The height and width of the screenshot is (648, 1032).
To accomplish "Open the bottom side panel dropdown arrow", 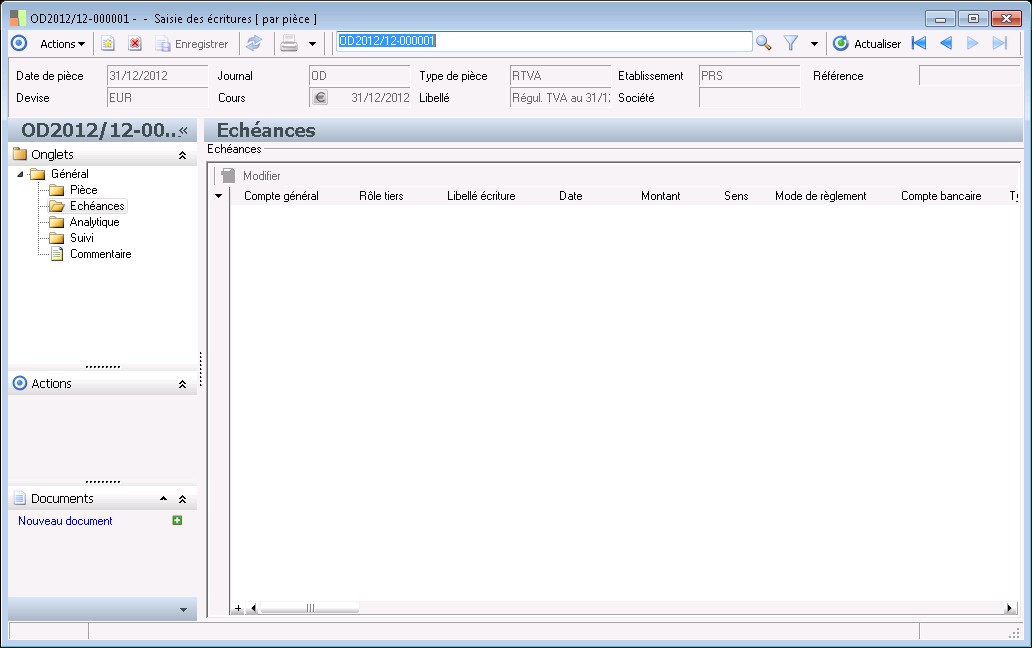I will click(183, 610).
